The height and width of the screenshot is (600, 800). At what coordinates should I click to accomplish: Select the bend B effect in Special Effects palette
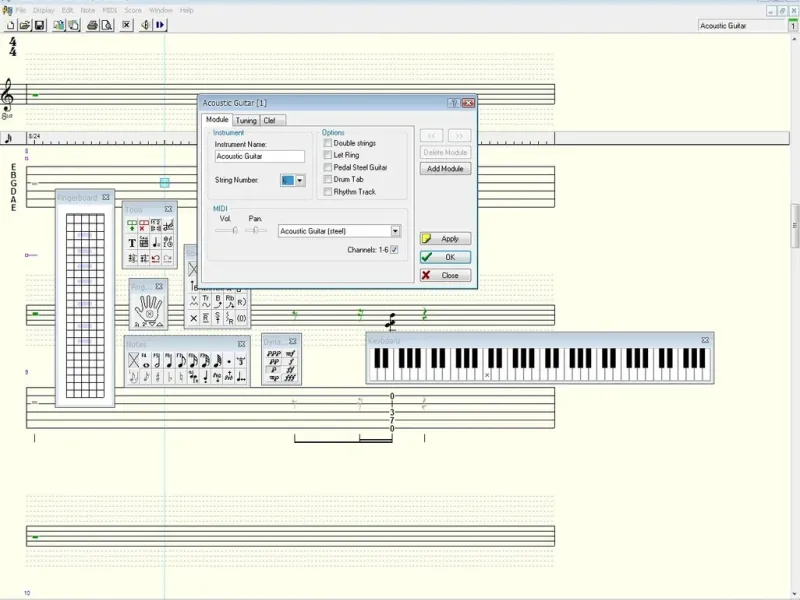tap(218, 301)
